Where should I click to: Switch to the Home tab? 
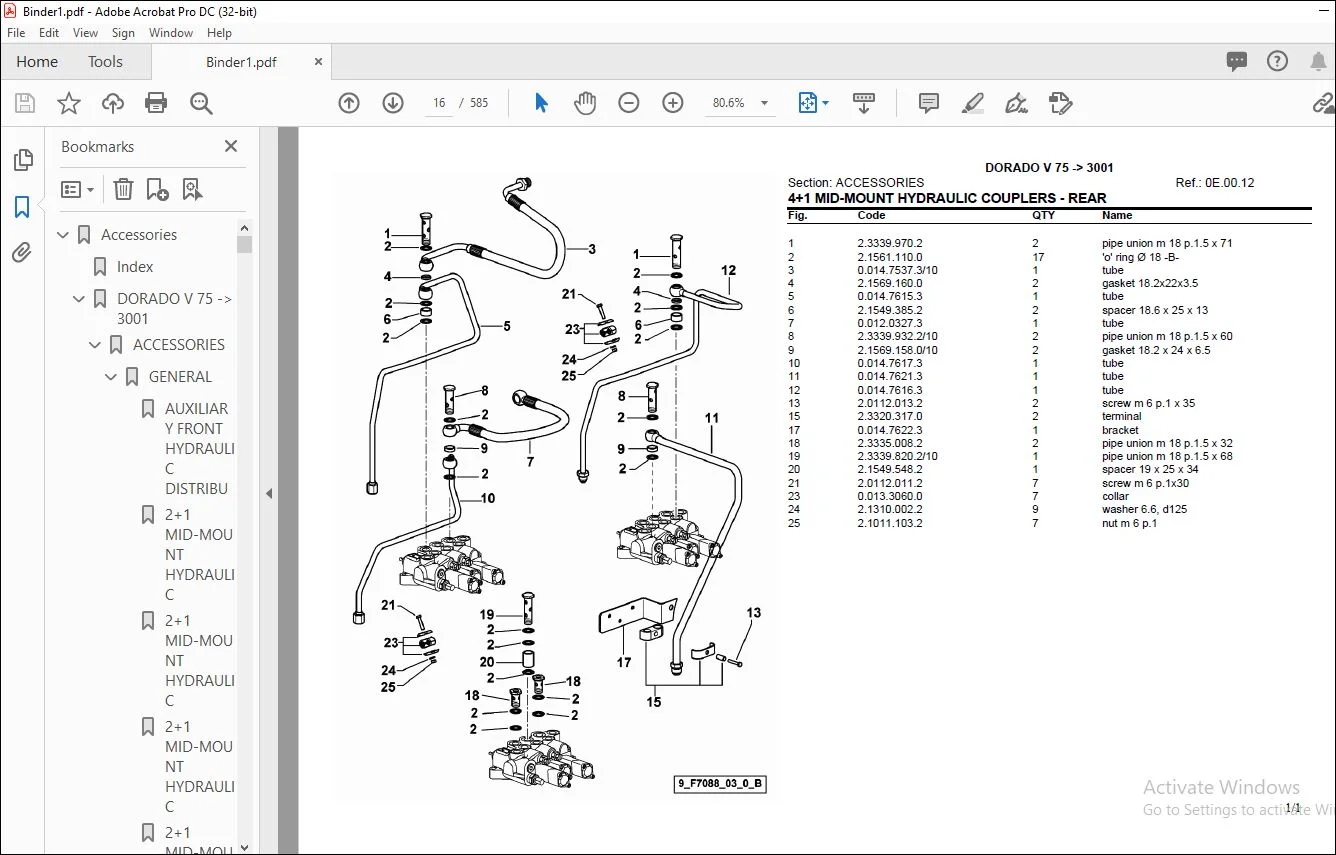tap(37, 61)
